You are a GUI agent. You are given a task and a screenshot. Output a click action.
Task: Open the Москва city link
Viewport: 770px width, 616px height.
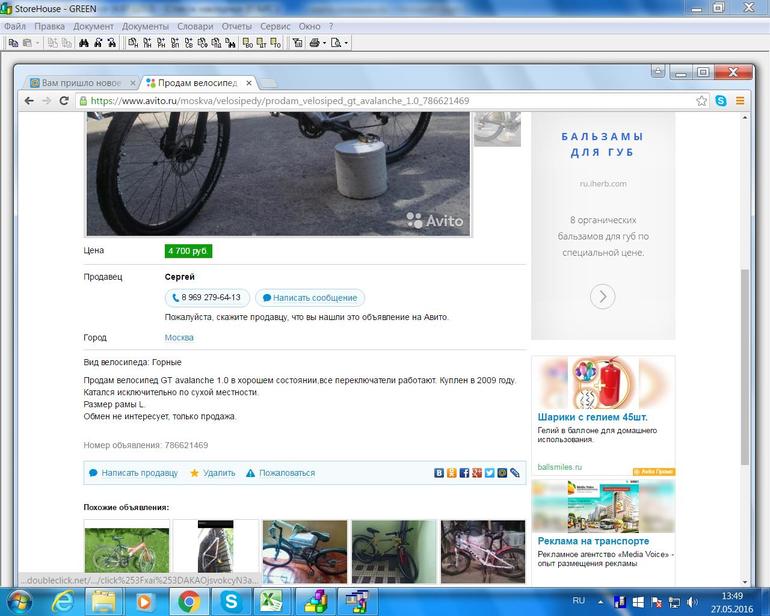[x=179, y=338]
